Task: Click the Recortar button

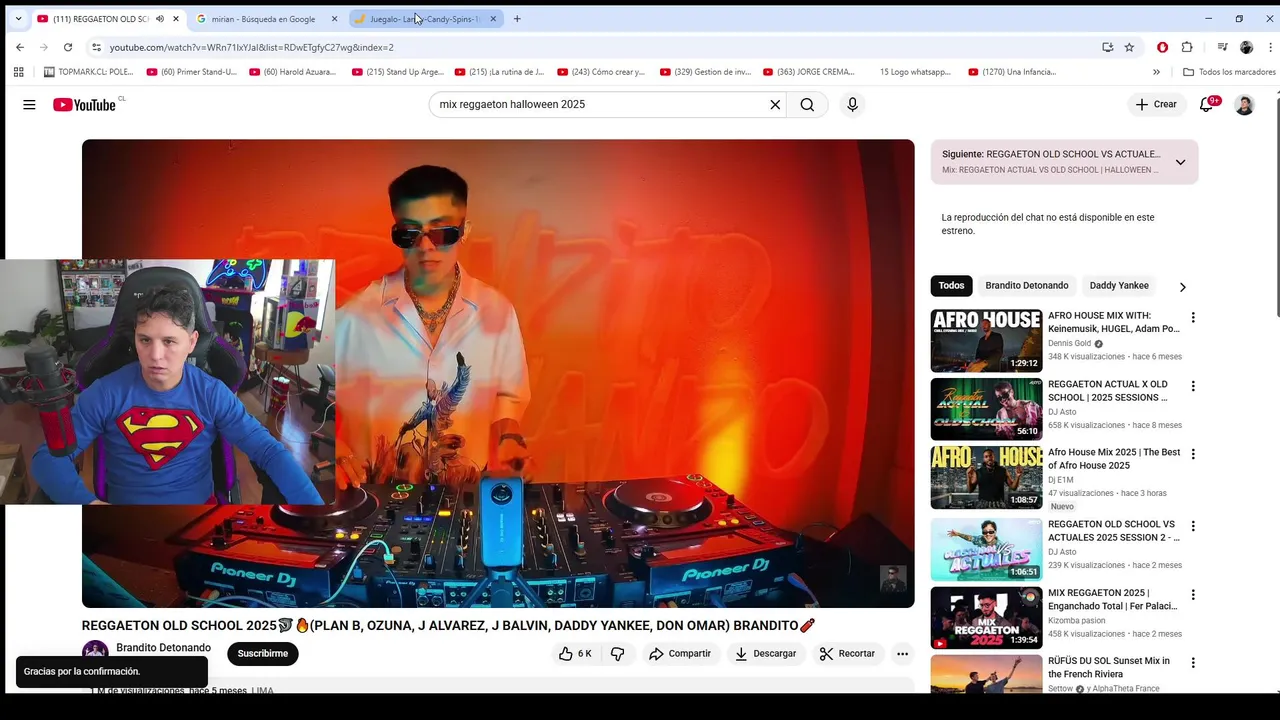Action: coord(848,654)
